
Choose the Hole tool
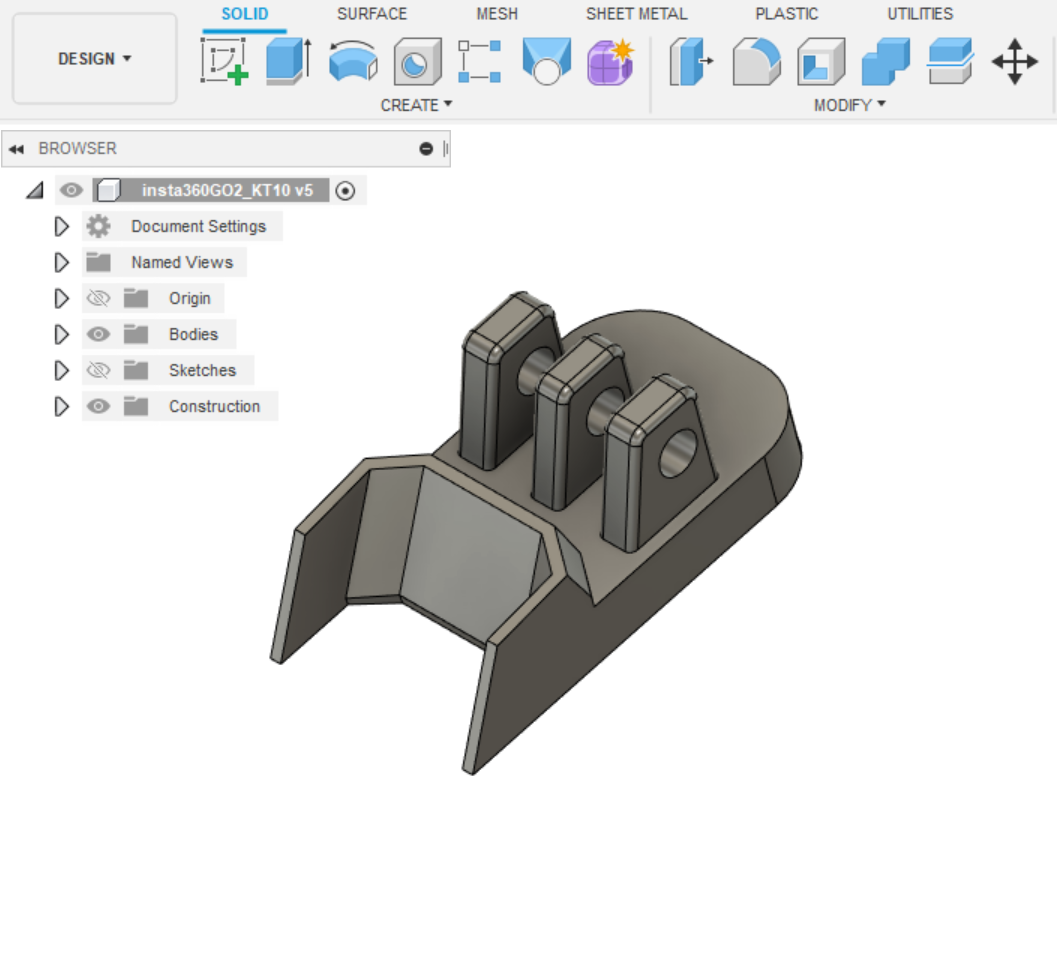click(417, 61)
